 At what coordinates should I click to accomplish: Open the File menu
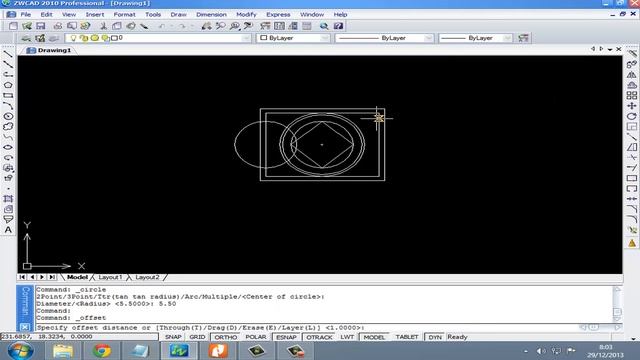[26, 15]
